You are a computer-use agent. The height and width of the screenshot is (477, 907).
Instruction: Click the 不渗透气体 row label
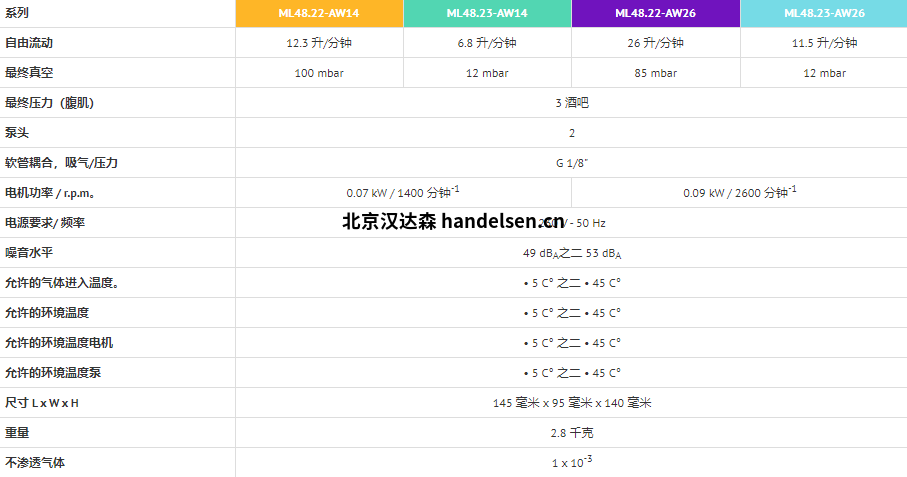(35, 463)
